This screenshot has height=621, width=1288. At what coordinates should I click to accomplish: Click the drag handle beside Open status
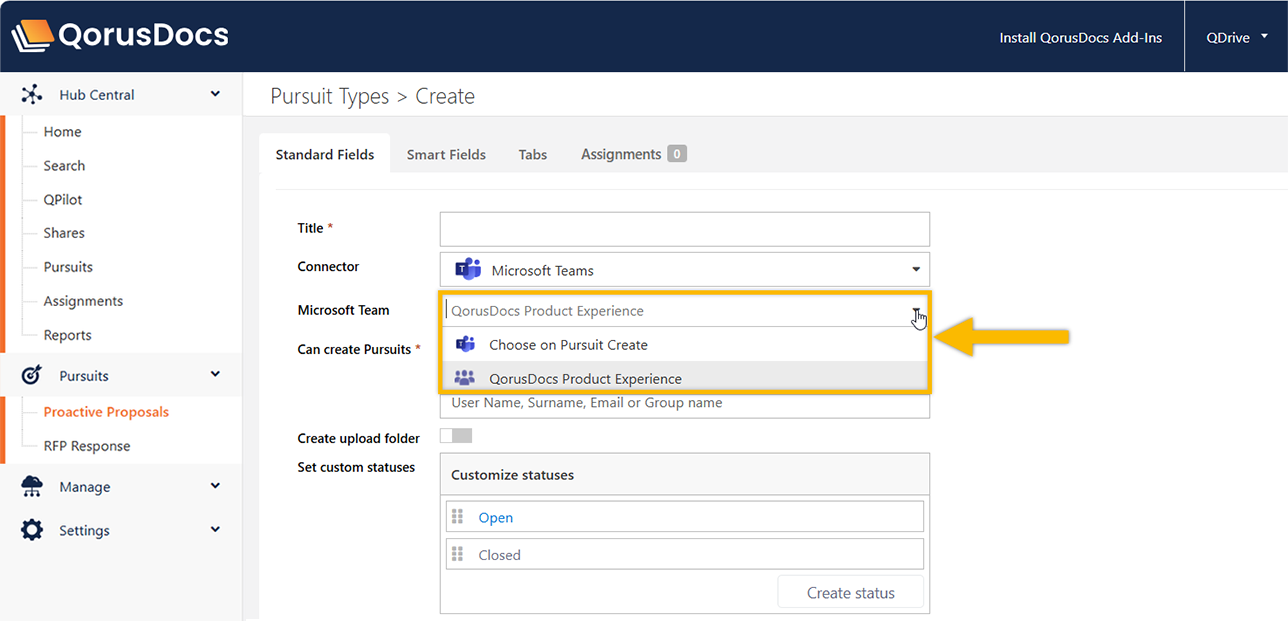[457, 517]
